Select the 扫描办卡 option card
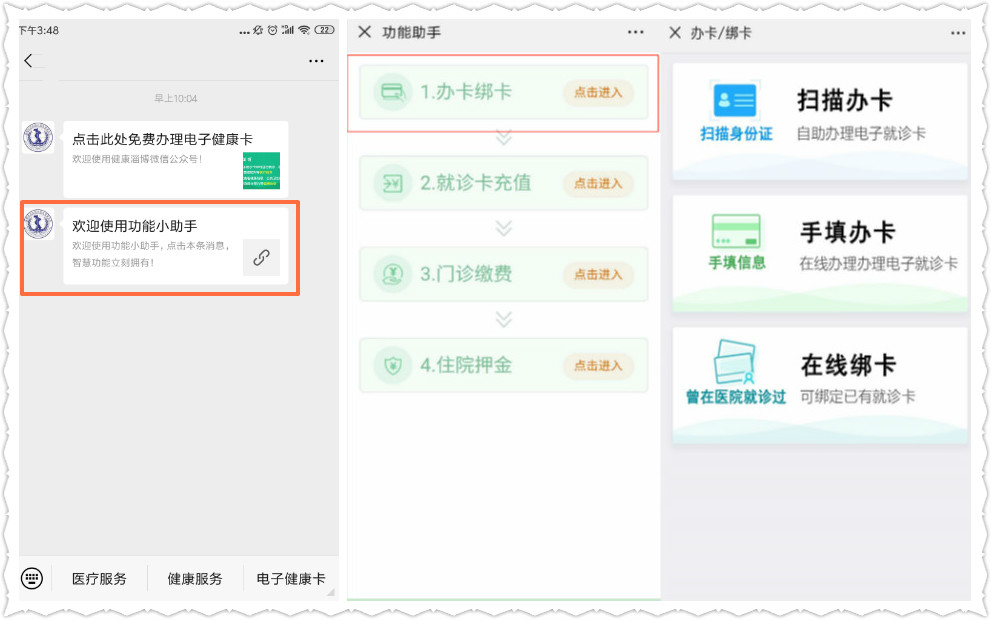This screenshot has width=991, height=620. click(820, 120)
